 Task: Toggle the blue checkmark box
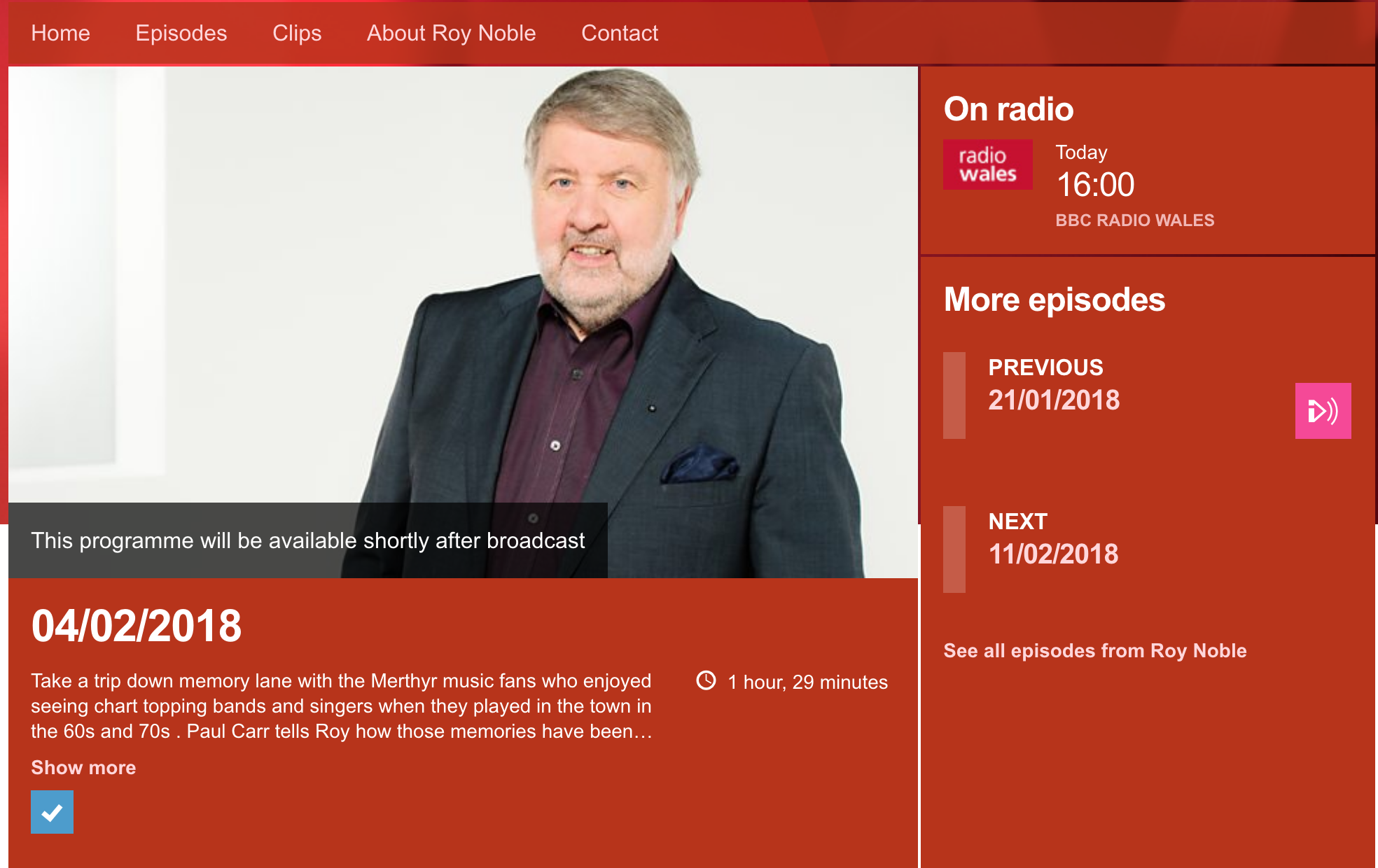52,812
